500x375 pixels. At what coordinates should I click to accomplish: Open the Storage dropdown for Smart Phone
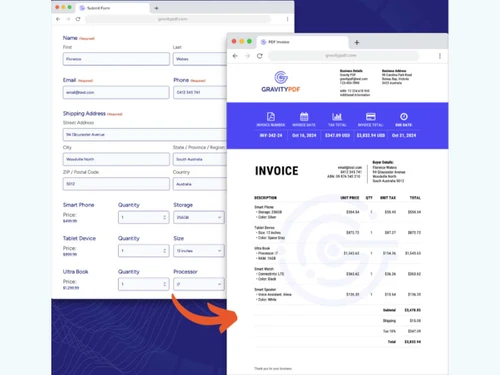pyautogui.click(x=199, y=217)
